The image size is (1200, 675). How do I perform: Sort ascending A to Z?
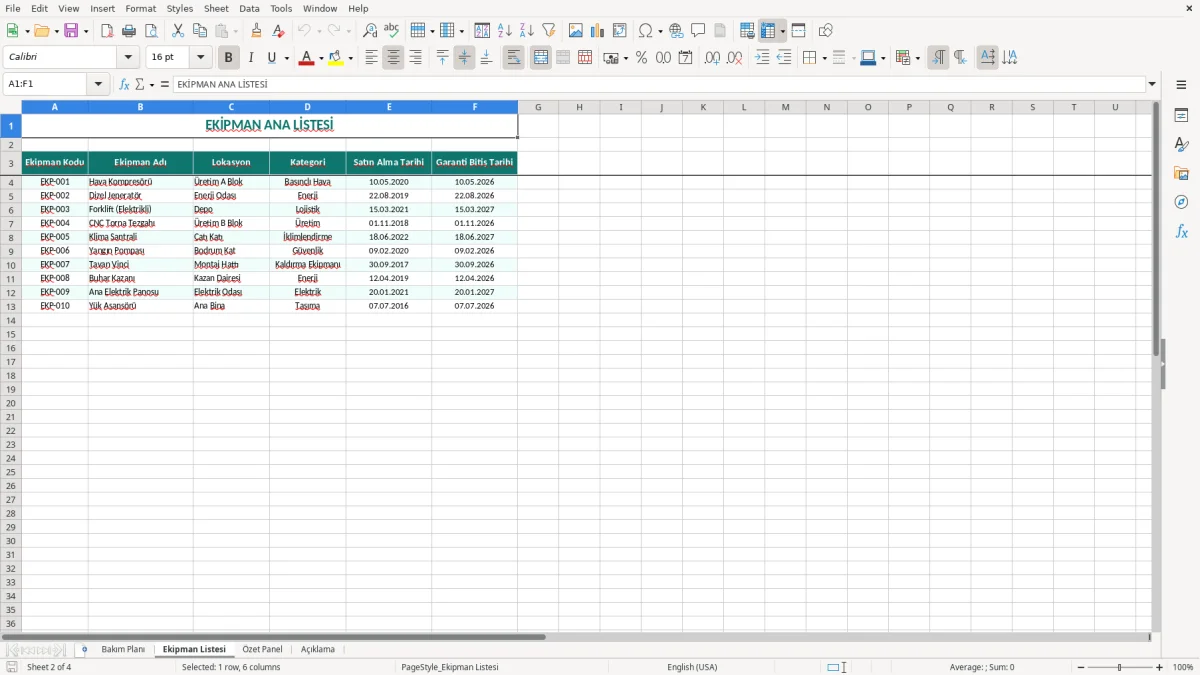[x=505, y=31]
